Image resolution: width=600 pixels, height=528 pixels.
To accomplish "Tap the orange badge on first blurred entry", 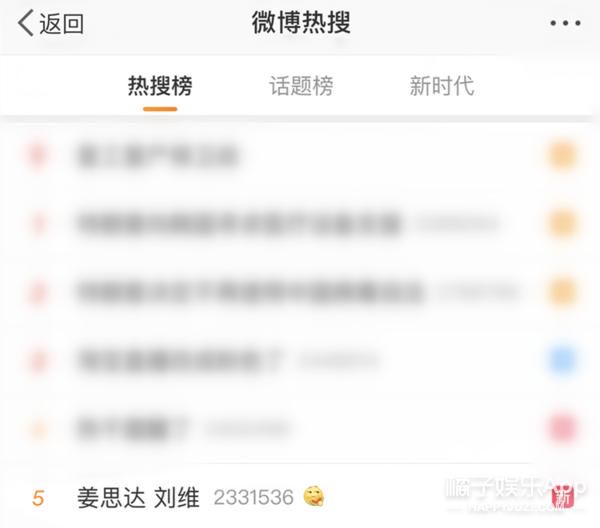I will pyautogui.click(x=562, y=155).
